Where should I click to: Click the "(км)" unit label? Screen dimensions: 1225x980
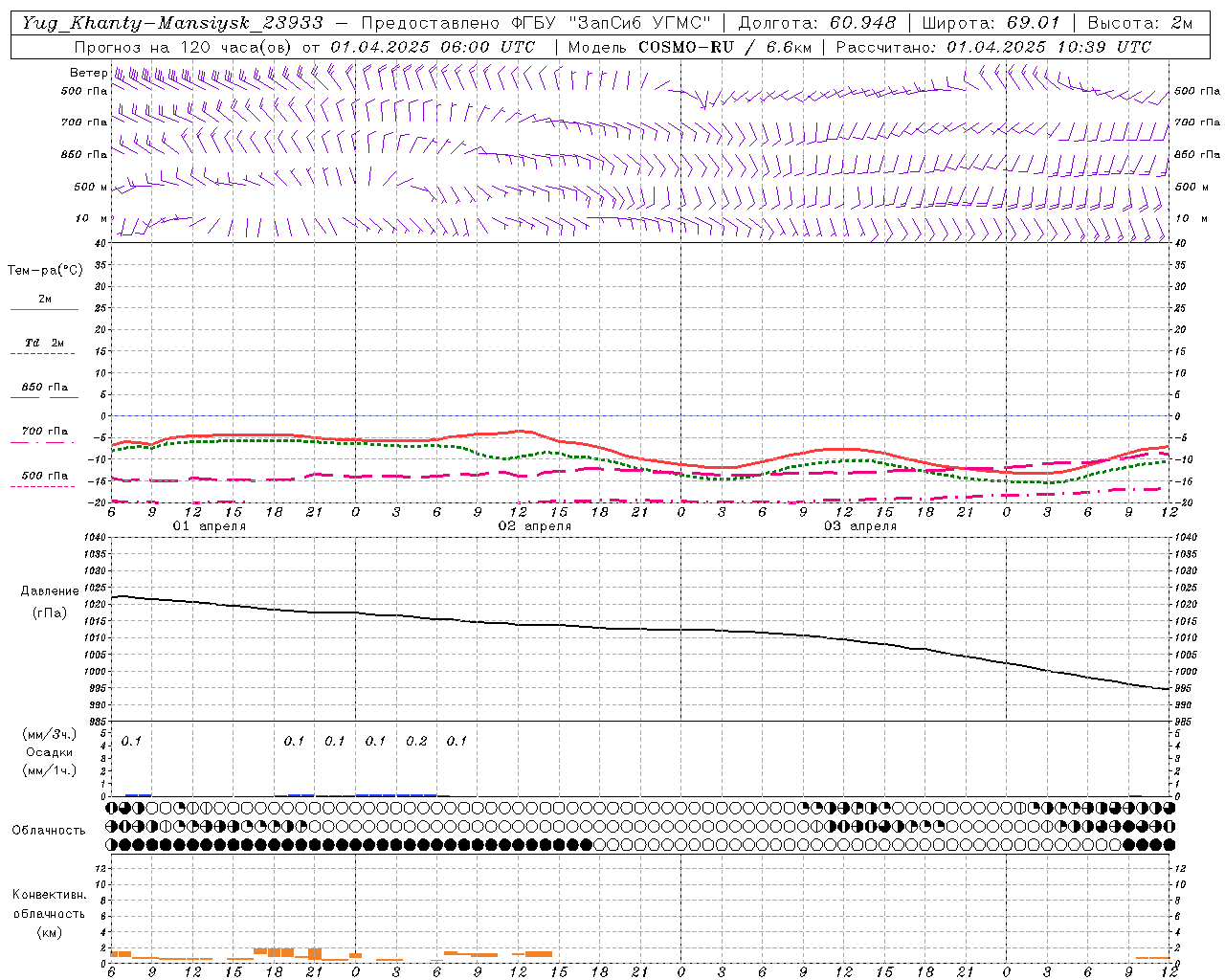click(50, 931)
